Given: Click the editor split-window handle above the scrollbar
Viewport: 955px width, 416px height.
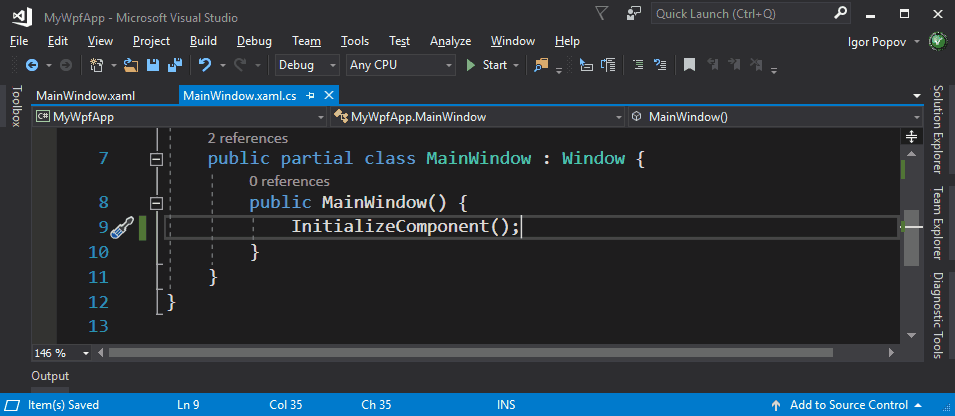Looking at the screenshot, I should [x=911, y=136].
